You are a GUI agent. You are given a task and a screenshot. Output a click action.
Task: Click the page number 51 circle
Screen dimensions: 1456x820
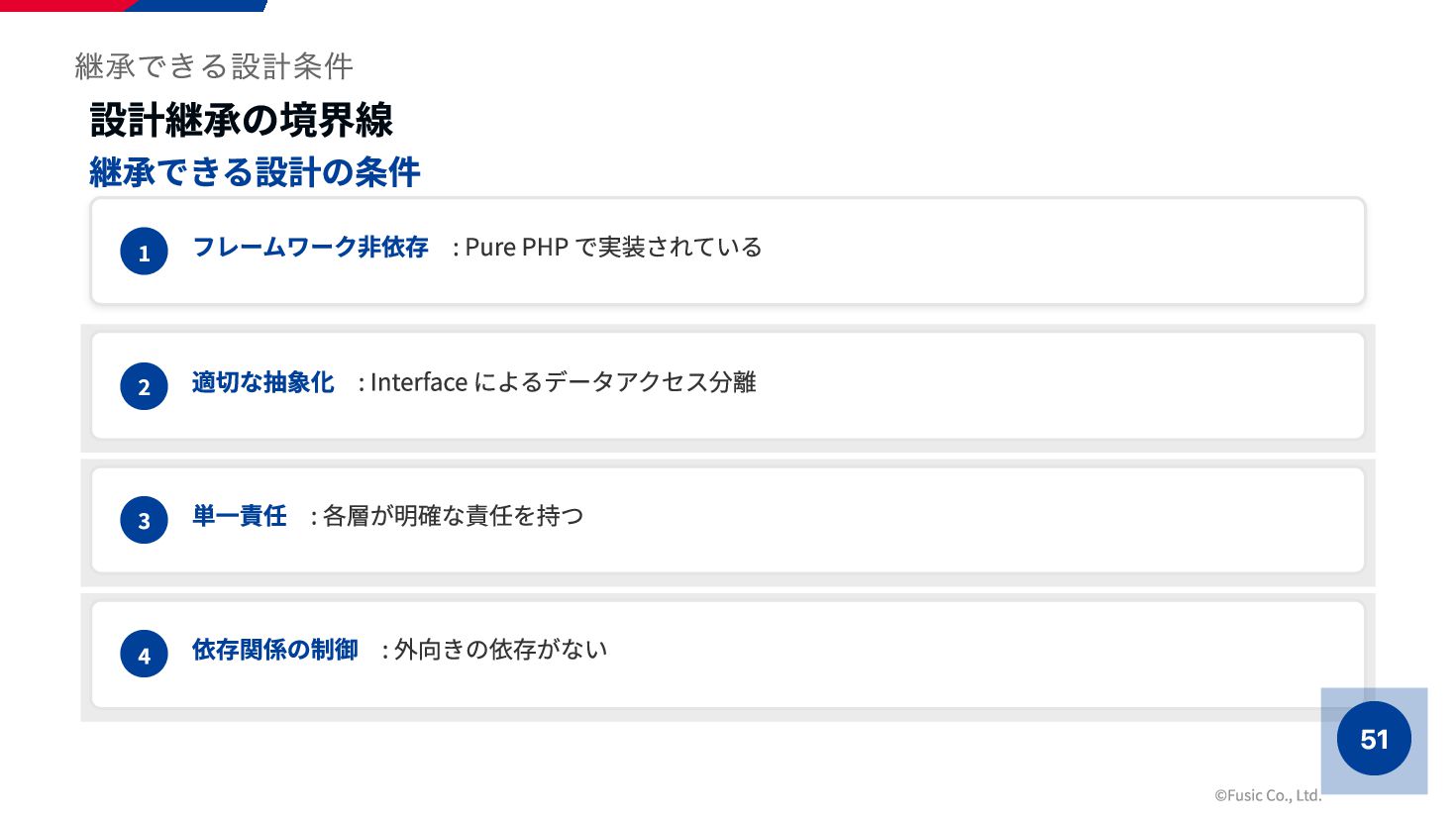pyautogui.click(x=1374, y=739)
